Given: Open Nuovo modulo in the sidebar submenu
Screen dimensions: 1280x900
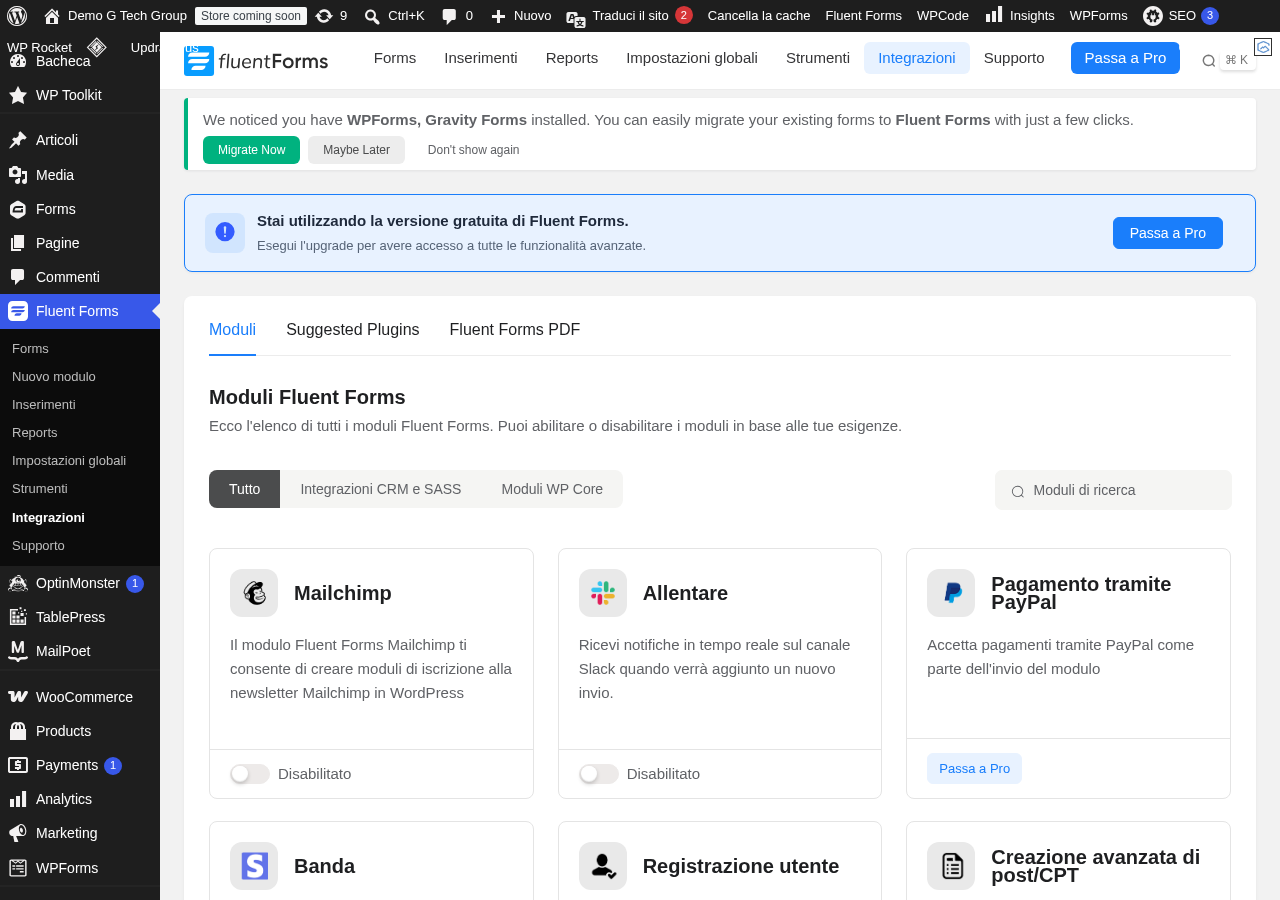Looking at the screenshot, I should 54,377.
